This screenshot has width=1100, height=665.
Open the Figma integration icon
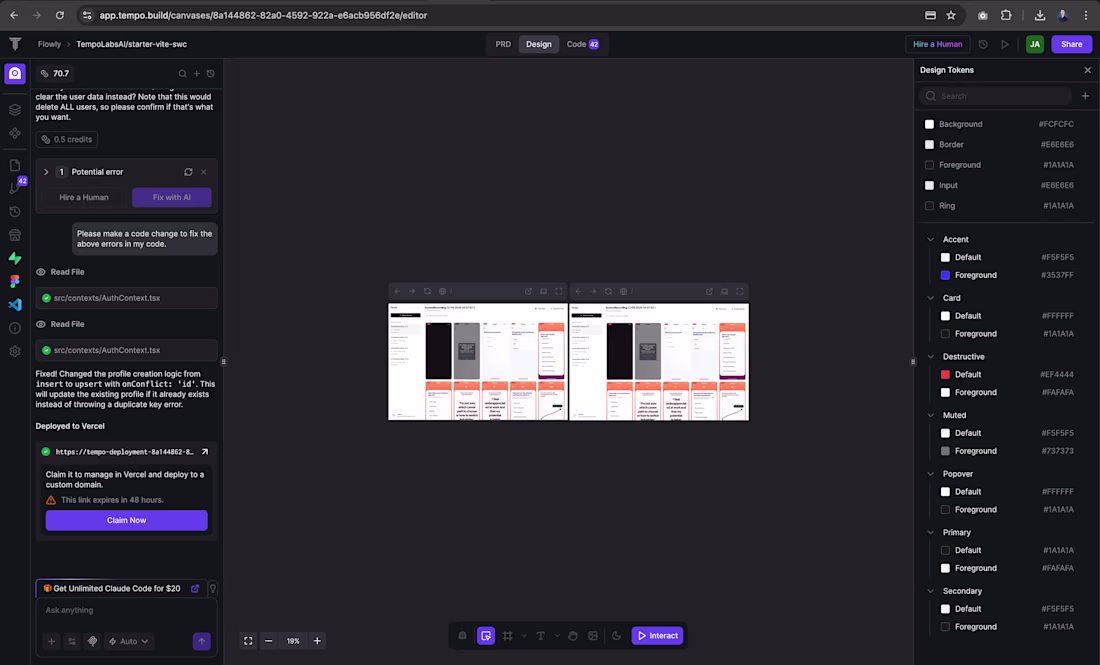click(15, 281)
